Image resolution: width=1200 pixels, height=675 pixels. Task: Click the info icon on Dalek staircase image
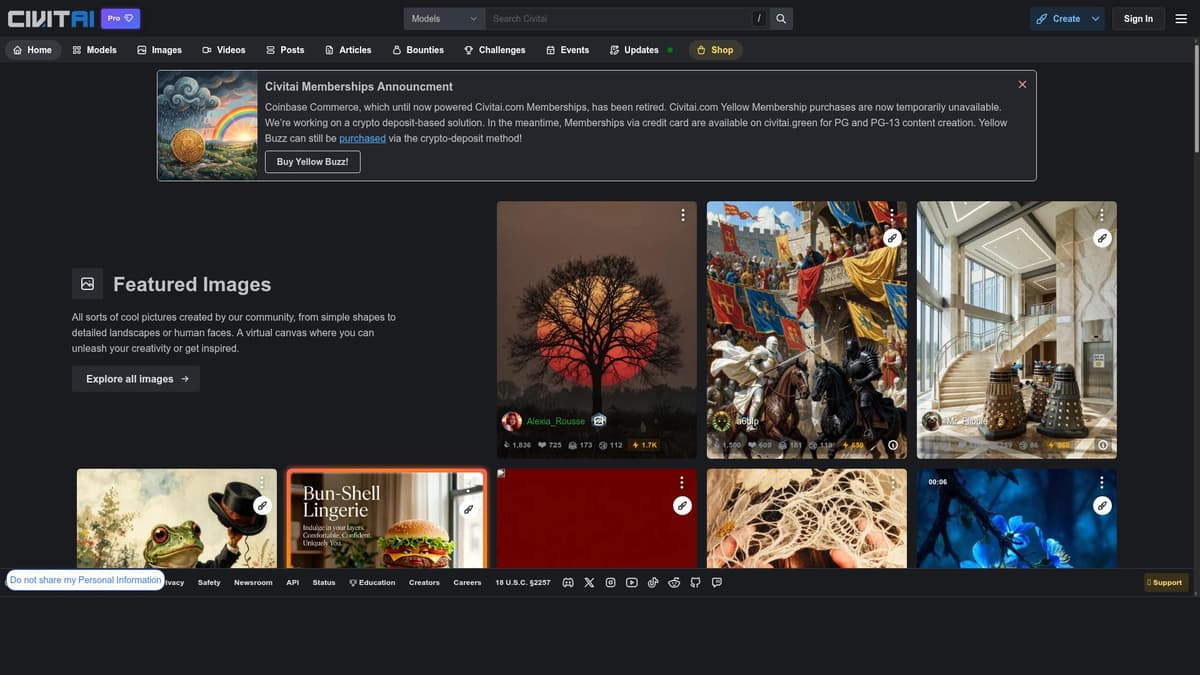click(1103, 445)
